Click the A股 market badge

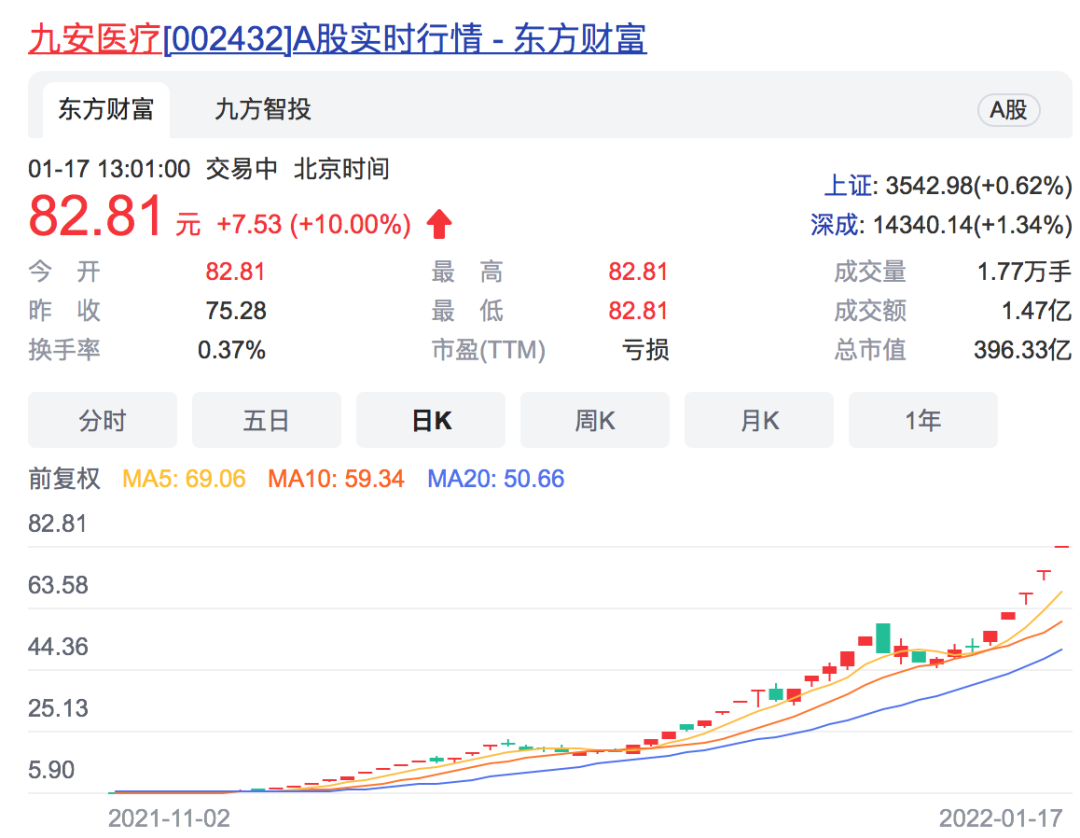click(x=1008, y=110)
